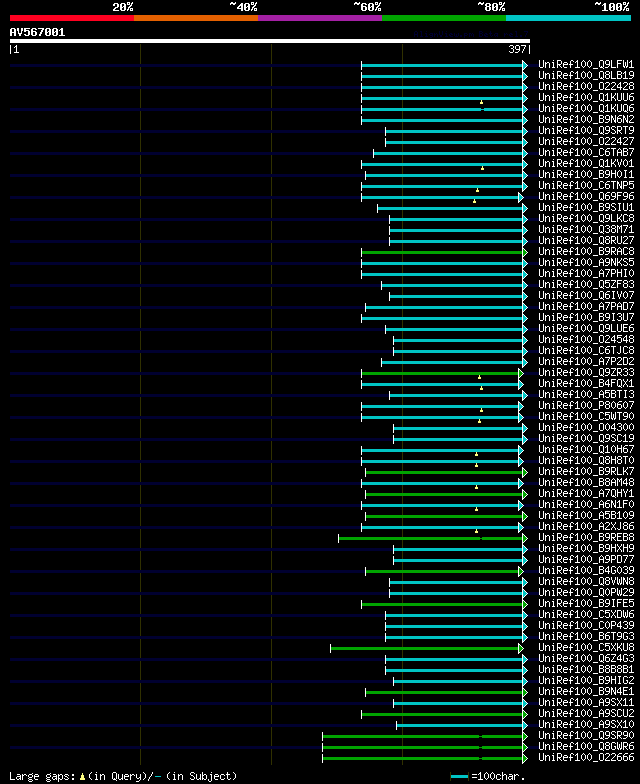Select the UniRef100_C6TJC8 label

pyautogui.click(x=586, y=350)
